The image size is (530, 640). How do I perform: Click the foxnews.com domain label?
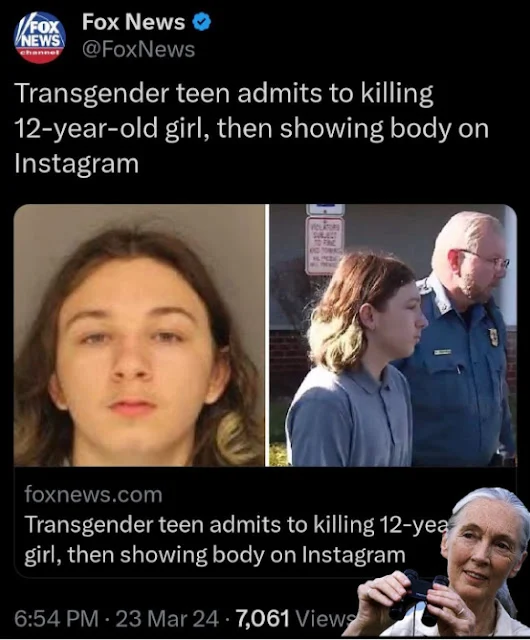pyautogui.click(x=94, y=494)
